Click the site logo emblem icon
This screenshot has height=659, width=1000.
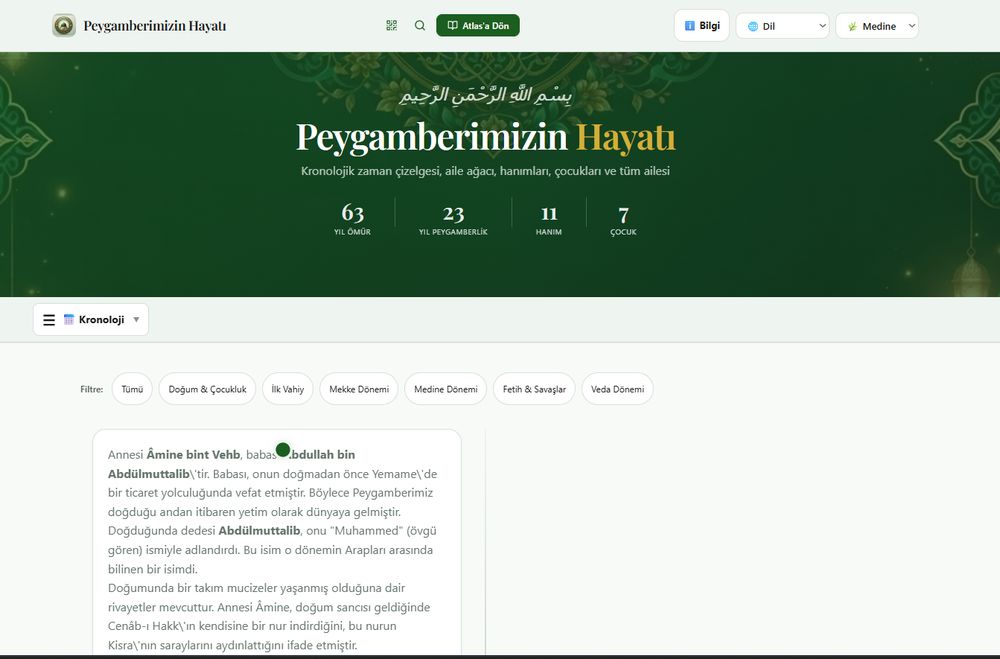pos(64,26)
